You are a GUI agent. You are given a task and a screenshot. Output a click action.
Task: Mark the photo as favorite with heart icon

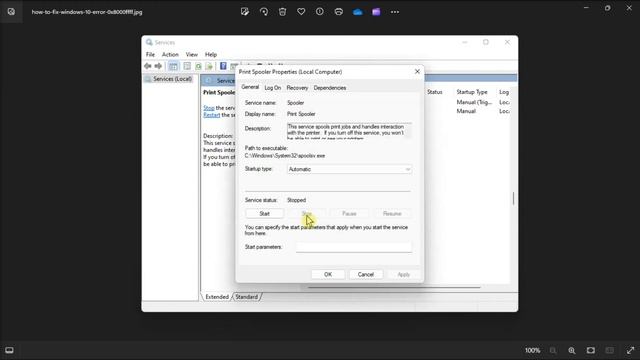301,12
